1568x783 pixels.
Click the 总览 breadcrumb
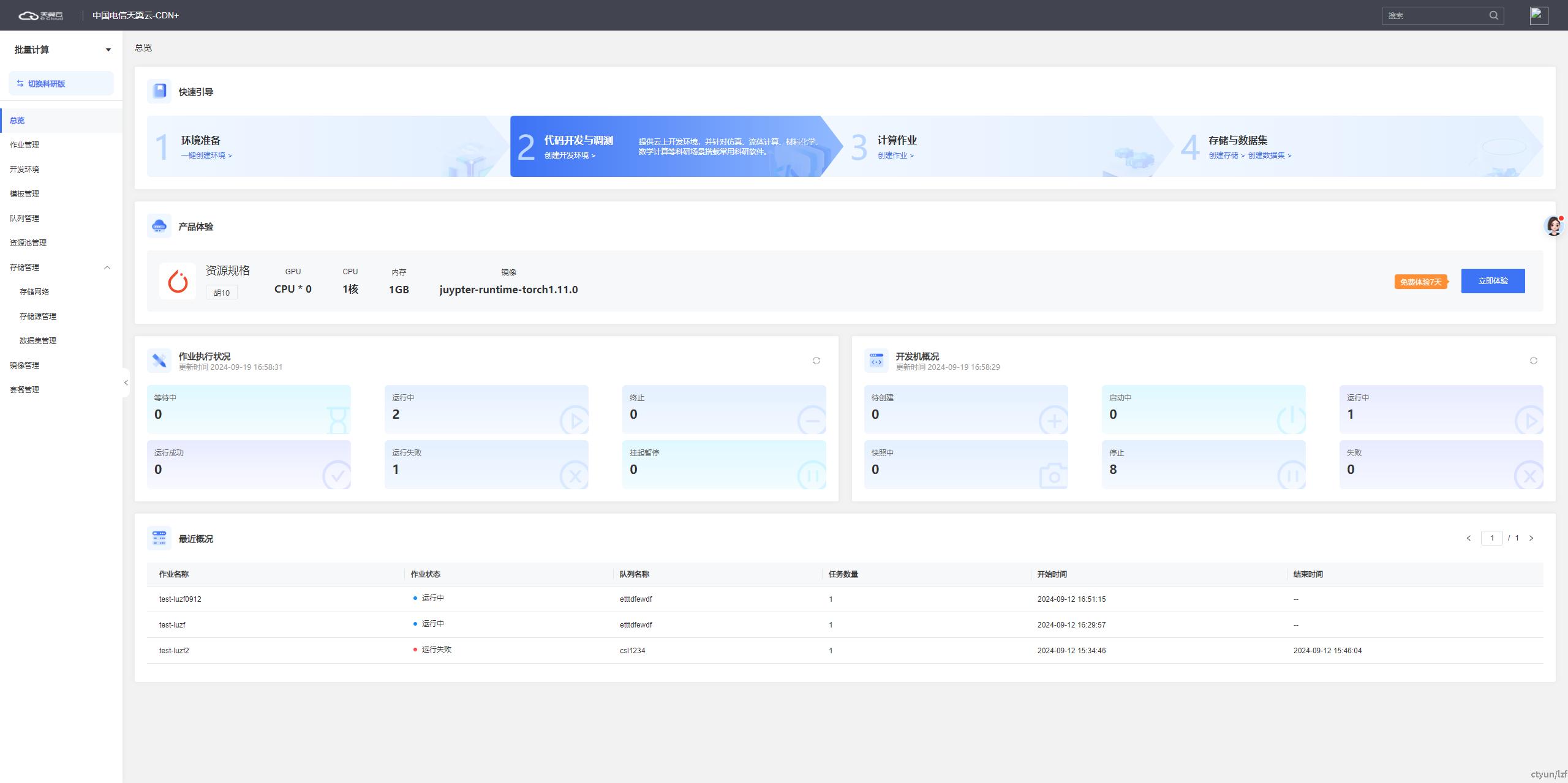tap(143, 48)
